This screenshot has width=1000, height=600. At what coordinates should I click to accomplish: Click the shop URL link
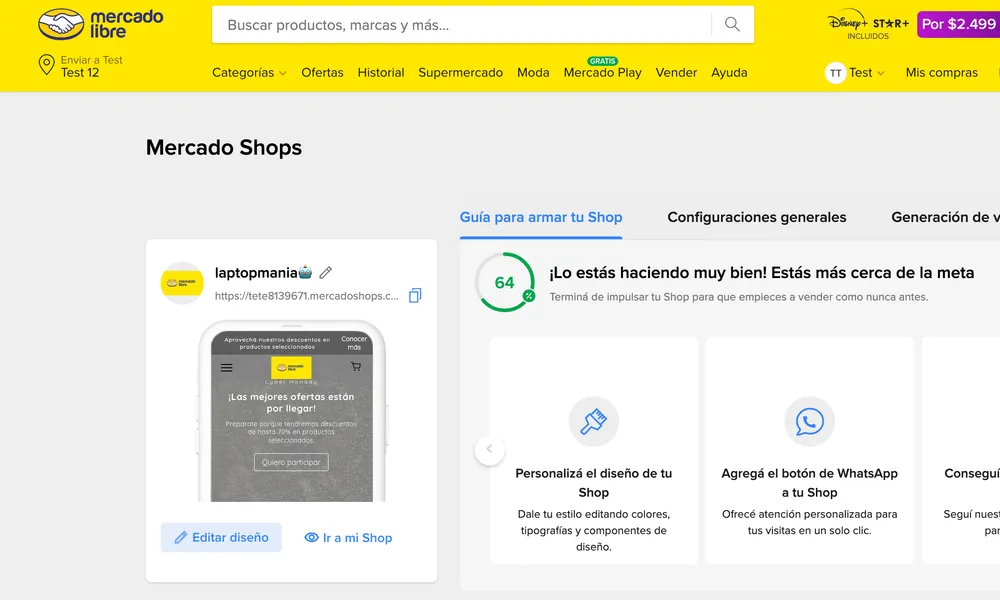pyautogui.click(x=306, y=296)
